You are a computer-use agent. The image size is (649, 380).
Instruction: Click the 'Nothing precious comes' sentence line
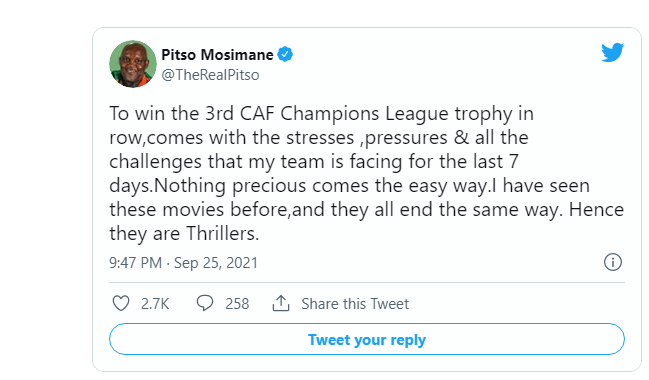(349, 186)
